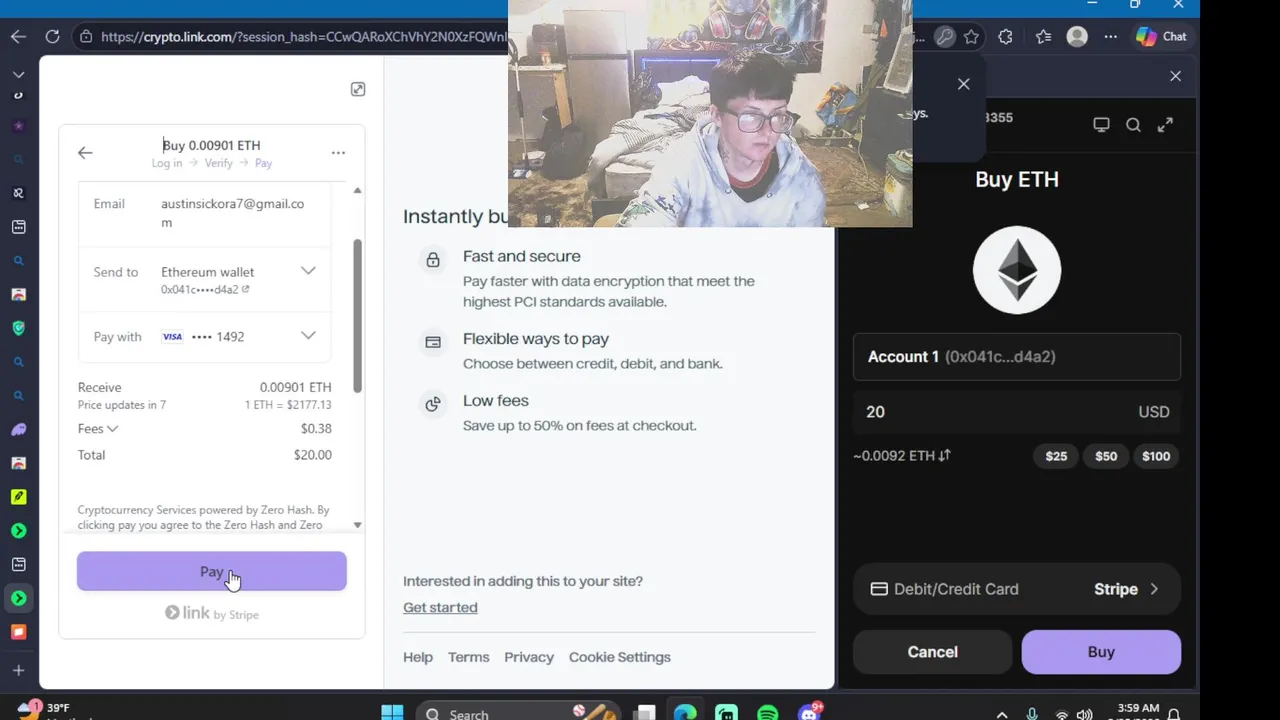Image resolution: width=1280 pixels, height=720 pixels.
Task: Open the Get started link
Action: [440, 607]
